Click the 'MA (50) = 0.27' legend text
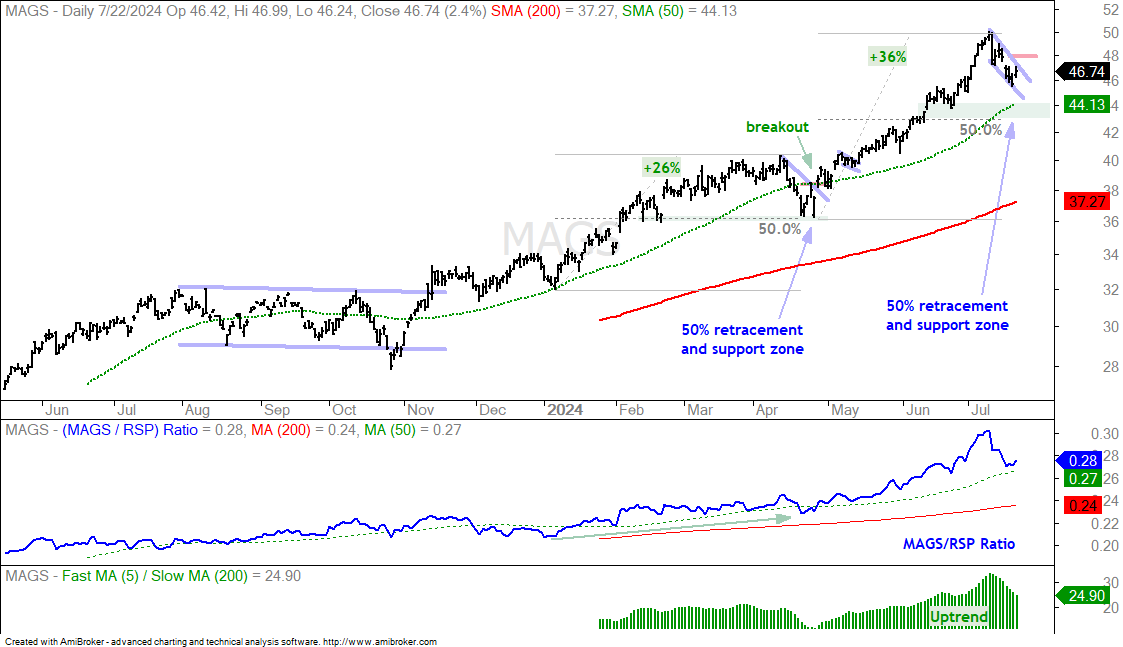This screenshot has height=647, width=1123. click(413, 430)
